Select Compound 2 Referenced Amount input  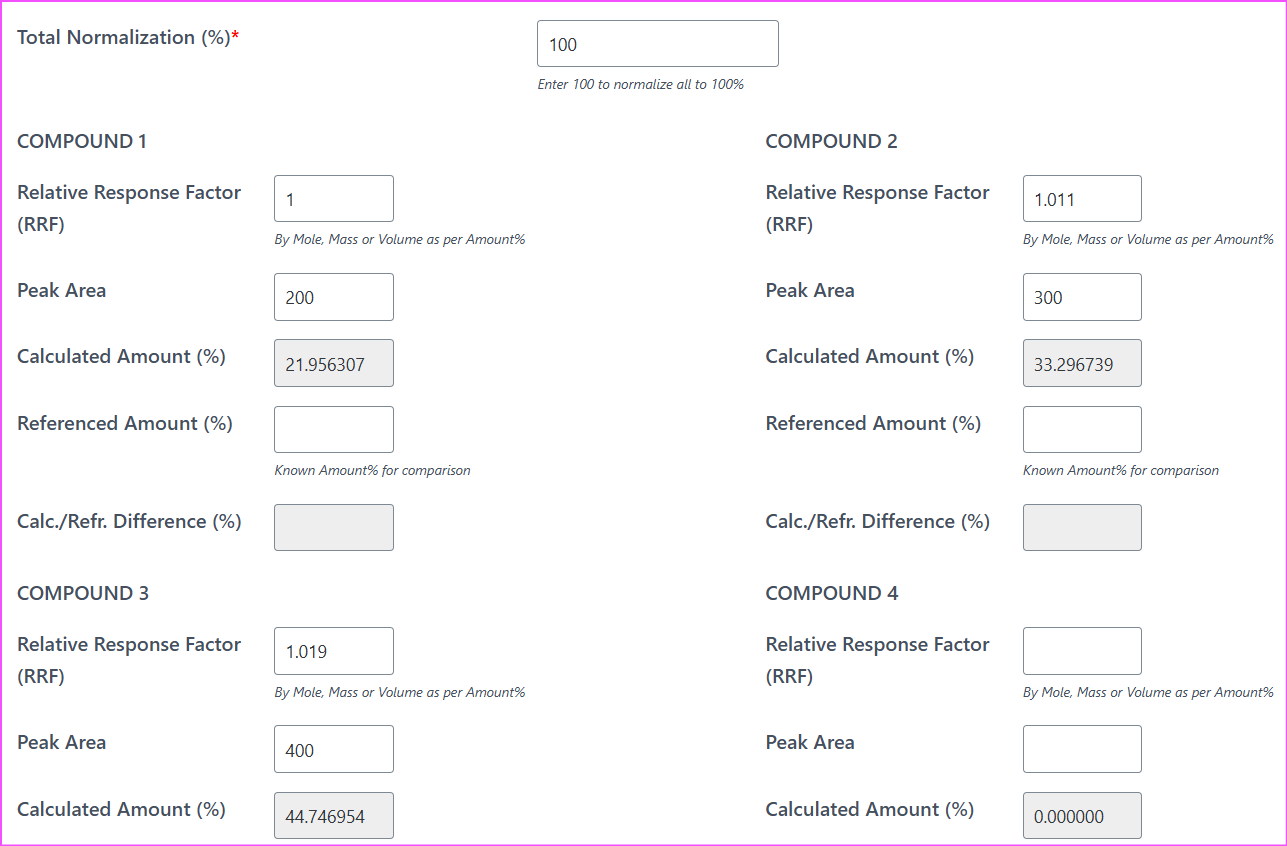[x=1081, y=429]
